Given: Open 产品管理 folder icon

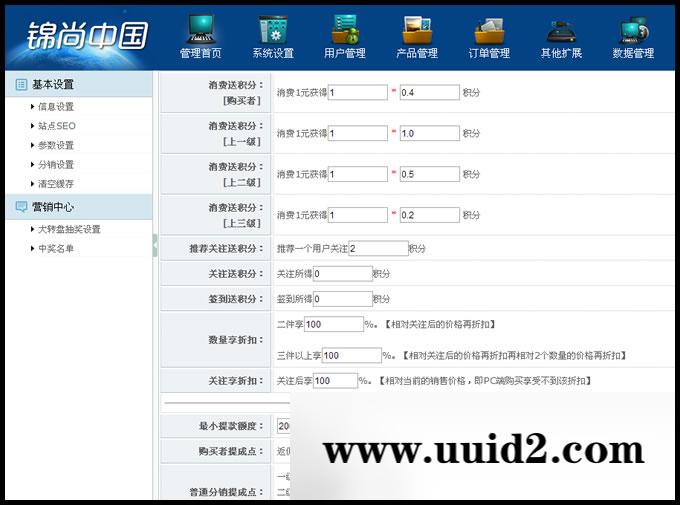Looking at the screenshot, I should coord(417,30).
